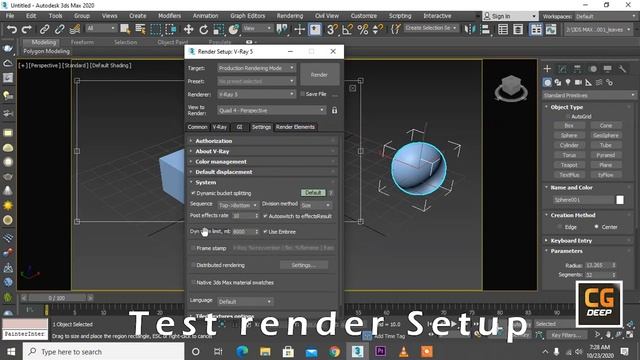
Task: Open the Language dropdown
Action: (245, 302)
